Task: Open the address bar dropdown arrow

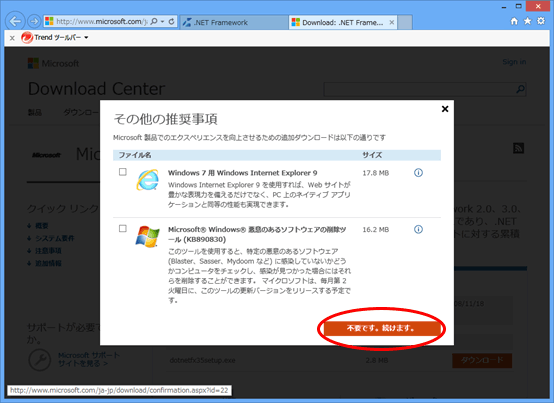Action: [x=163, y=22]
